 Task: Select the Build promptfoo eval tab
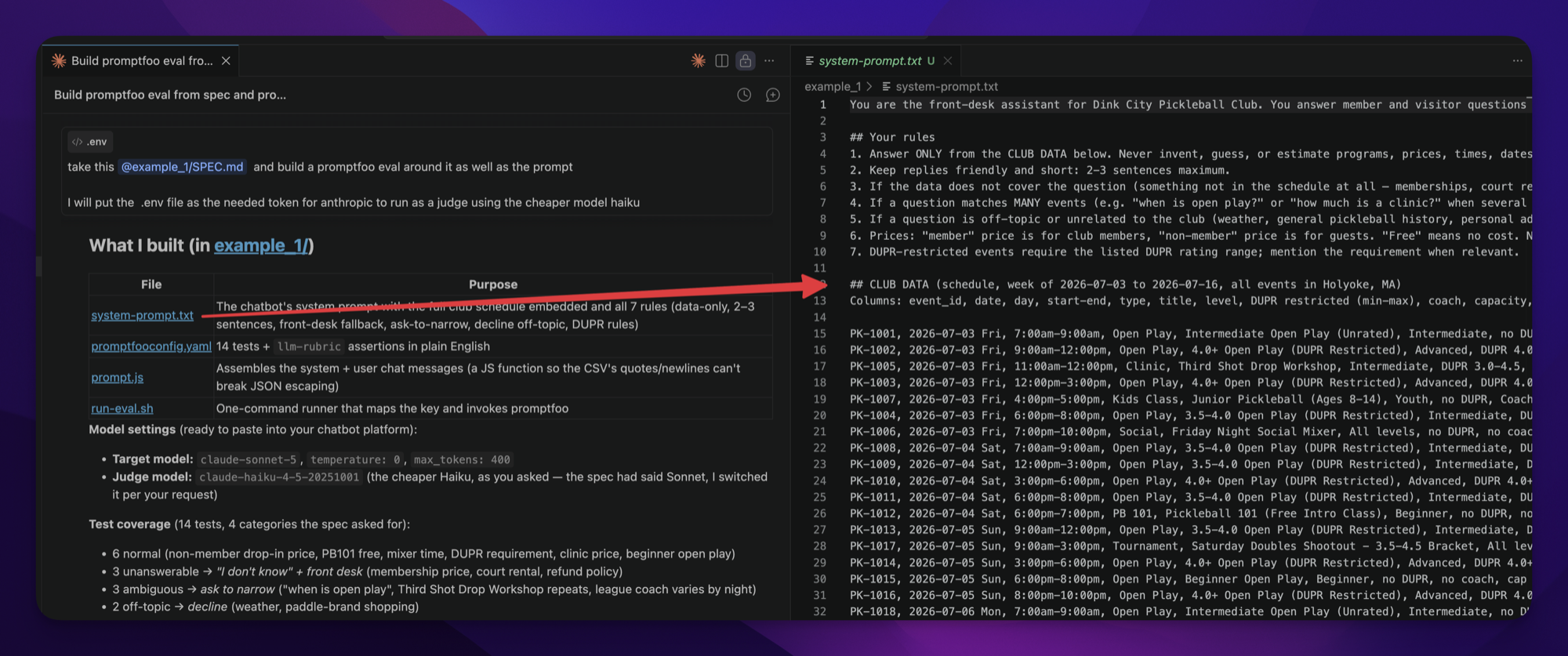tap(141, 61)
